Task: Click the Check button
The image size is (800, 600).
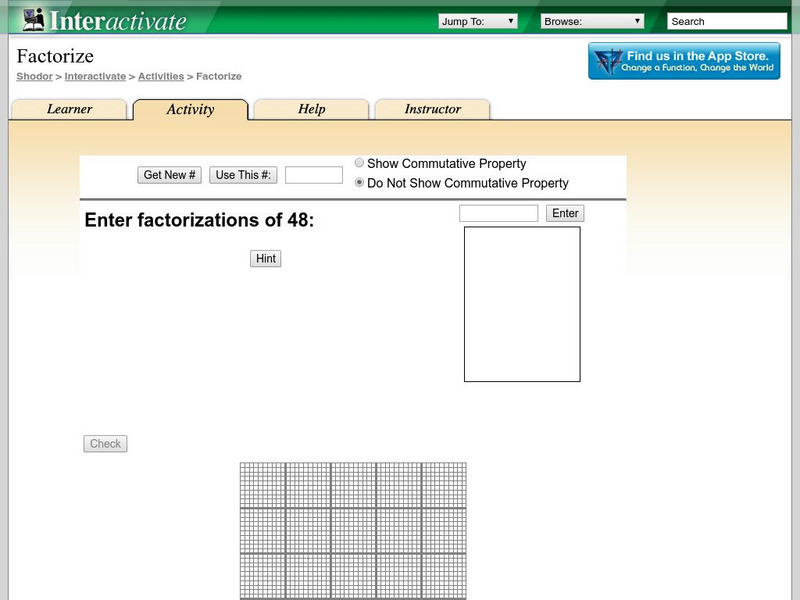Action: (x=105, y=444)
